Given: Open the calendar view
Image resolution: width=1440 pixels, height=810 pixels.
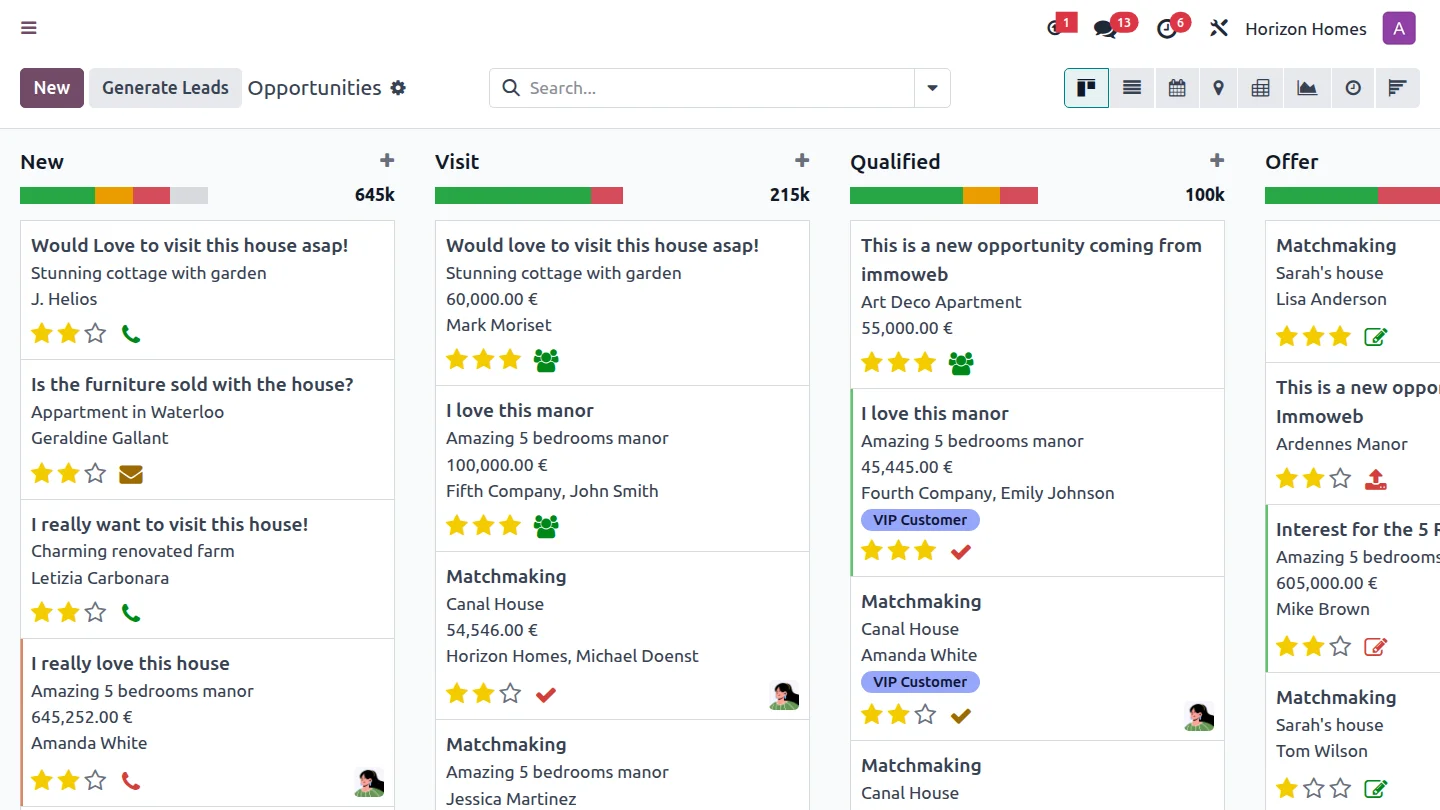Looking at the screenshot, I should 1177,88.
